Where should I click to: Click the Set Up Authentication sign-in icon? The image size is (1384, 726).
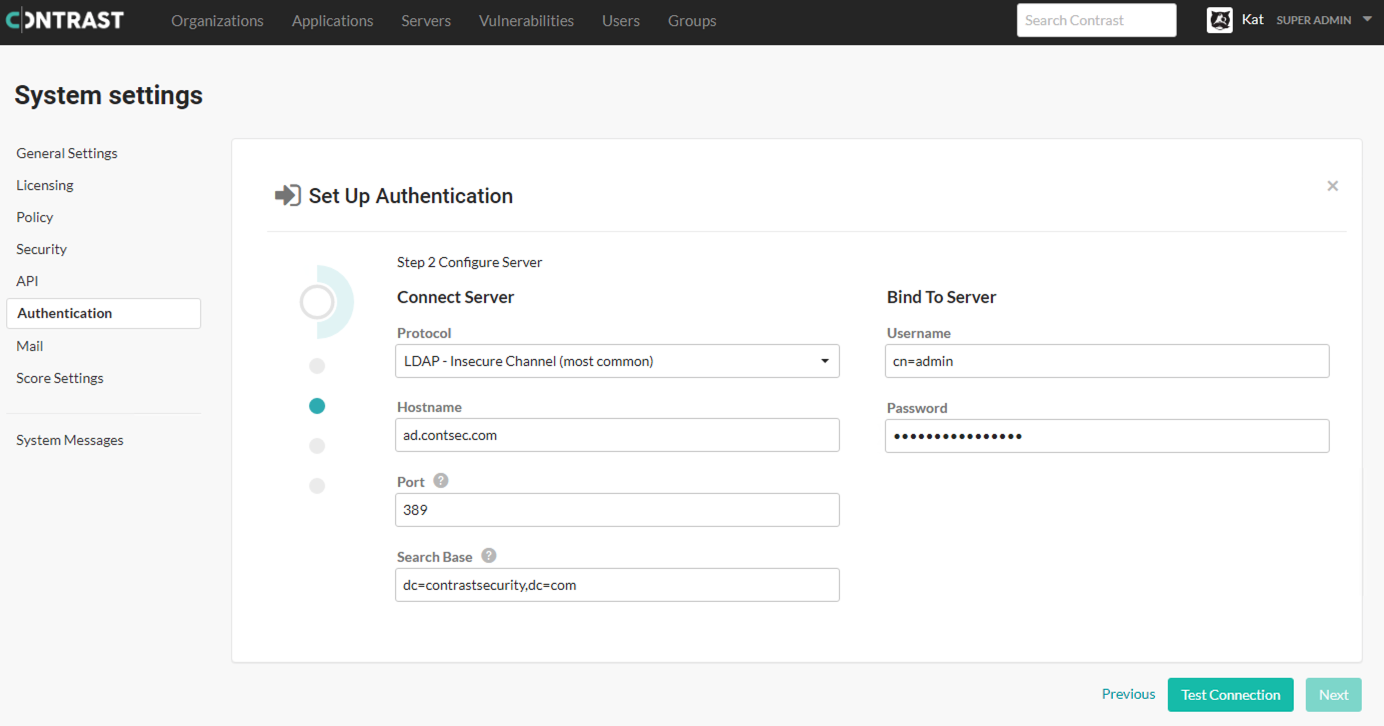click(x=288, y=195)
